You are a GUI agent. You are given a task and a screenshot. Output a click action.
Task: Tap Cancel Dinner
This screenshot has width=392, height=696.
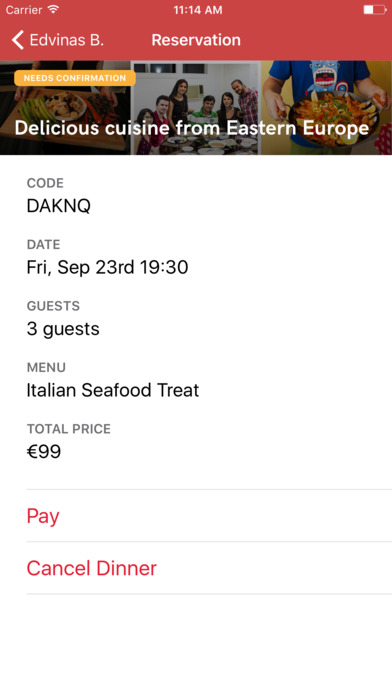(209, 568)
